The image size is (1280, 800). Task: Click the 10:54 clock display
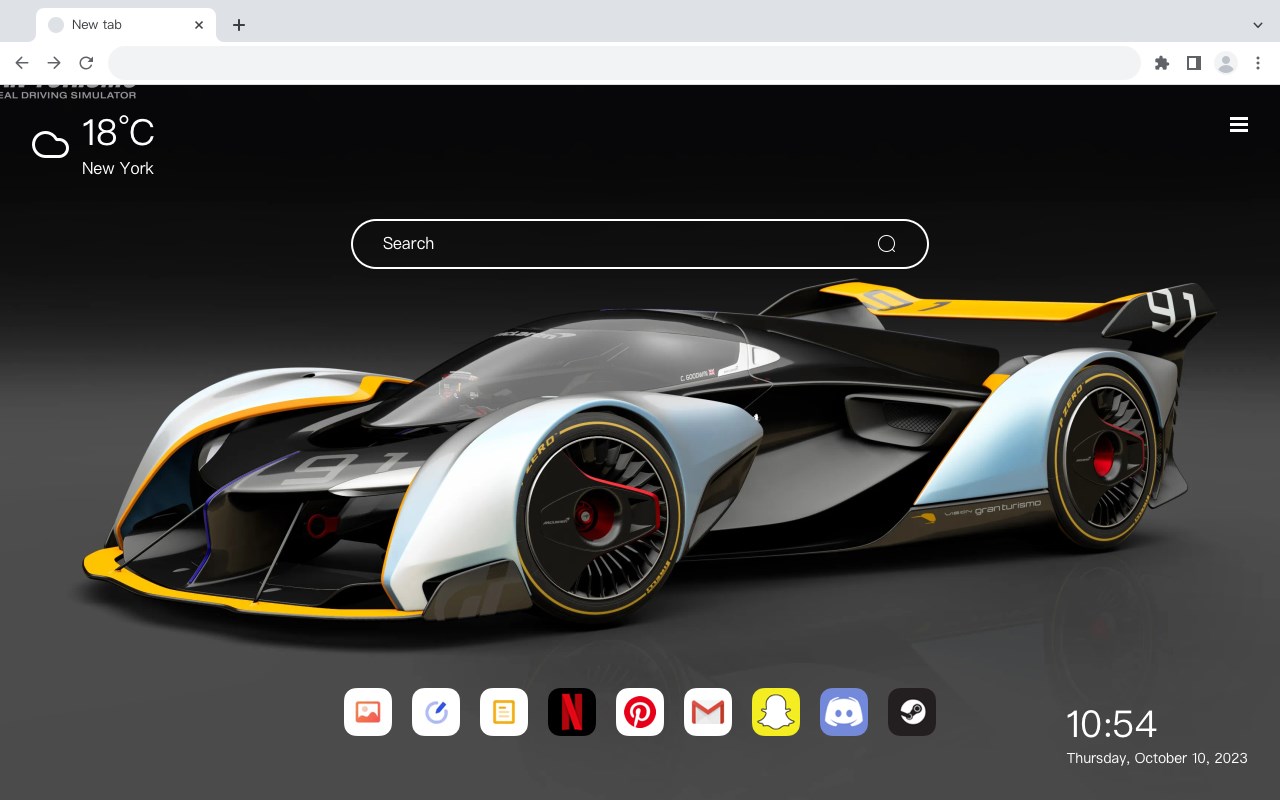click(x=1111, y=724)
